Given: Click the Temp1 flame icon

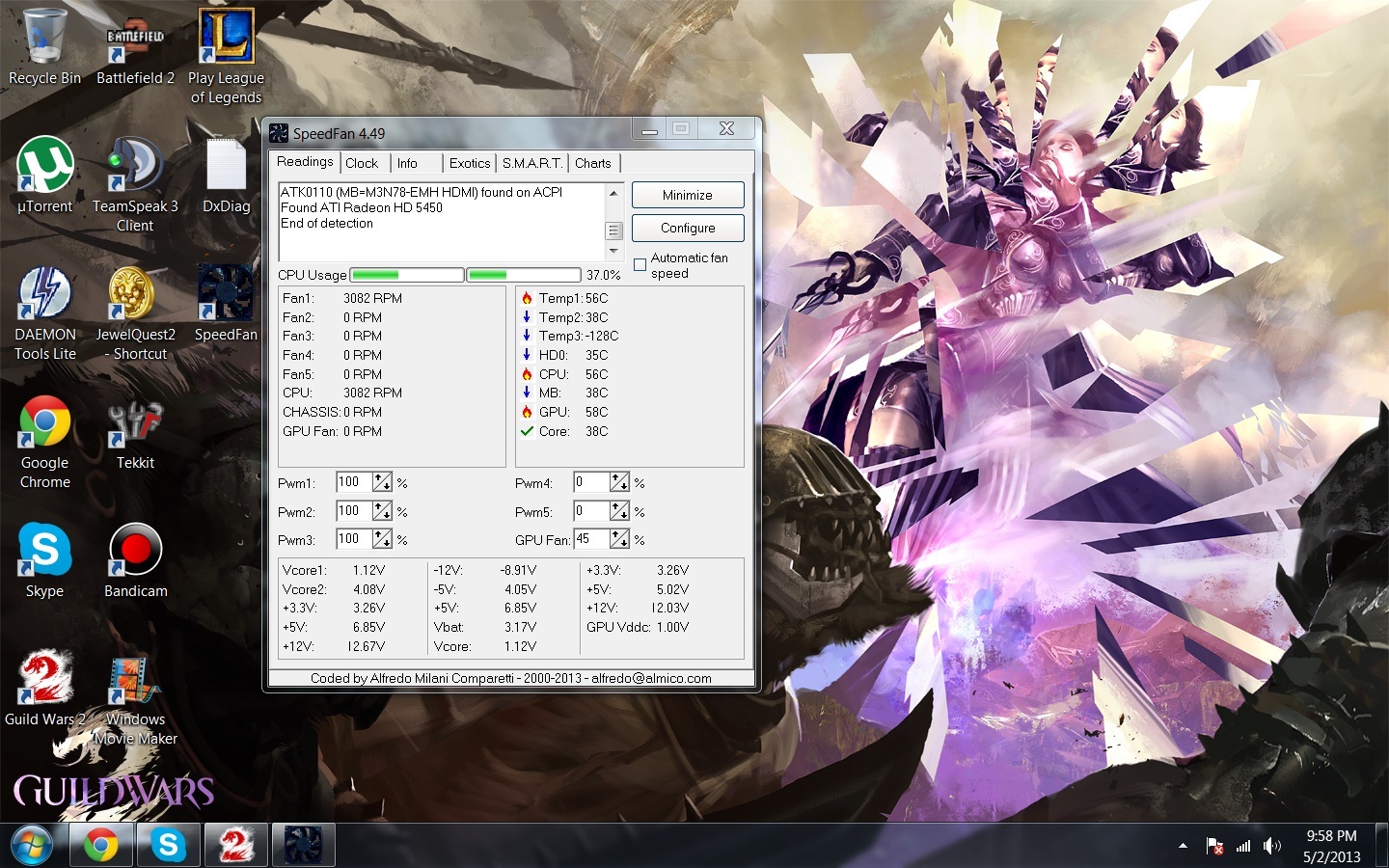Looking at the screenshot, I should (527, 298).
